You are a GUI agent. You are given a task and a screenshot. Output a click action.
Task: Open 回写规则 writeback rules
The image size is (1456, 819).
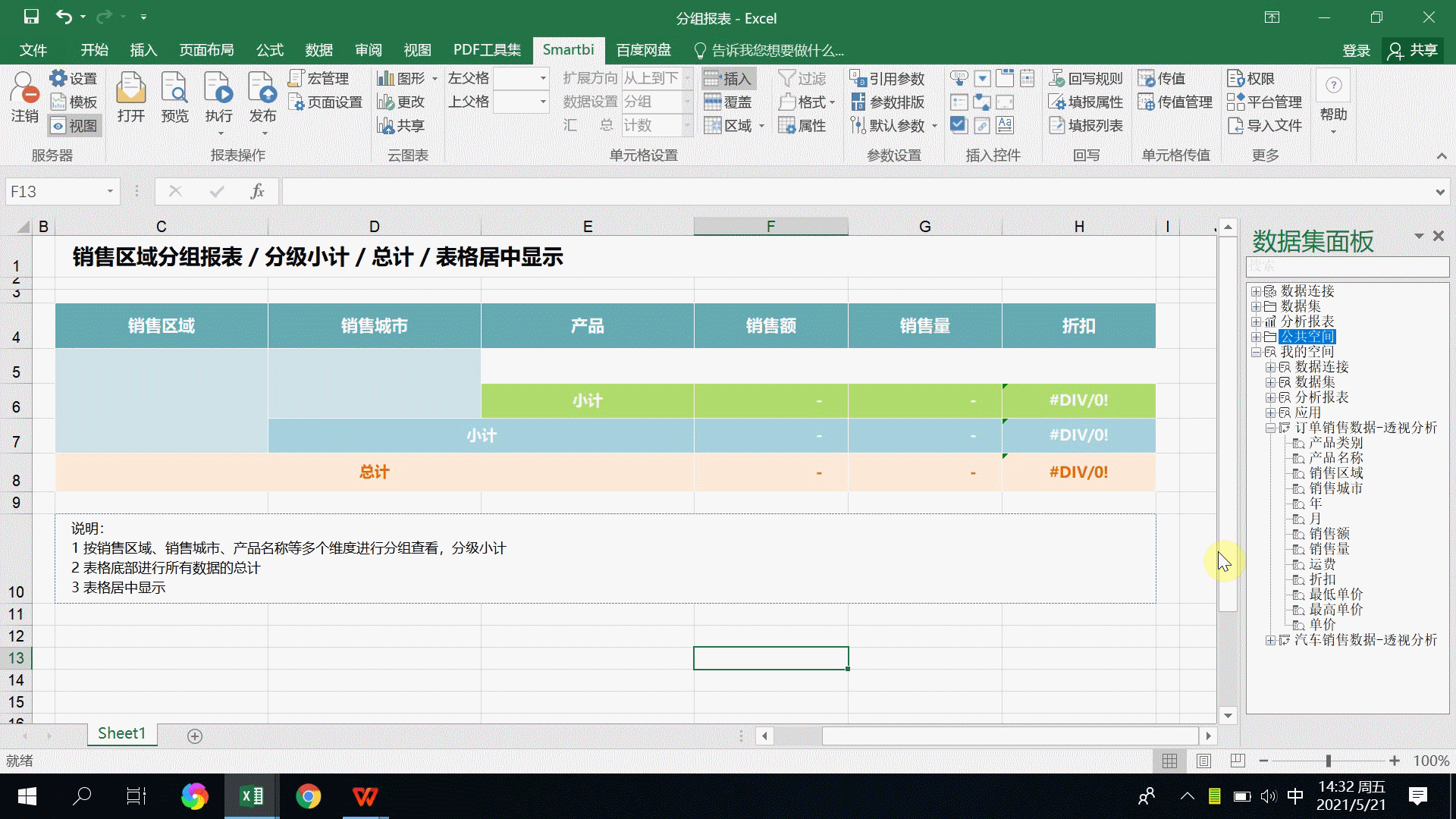[x=1086, y=78]
